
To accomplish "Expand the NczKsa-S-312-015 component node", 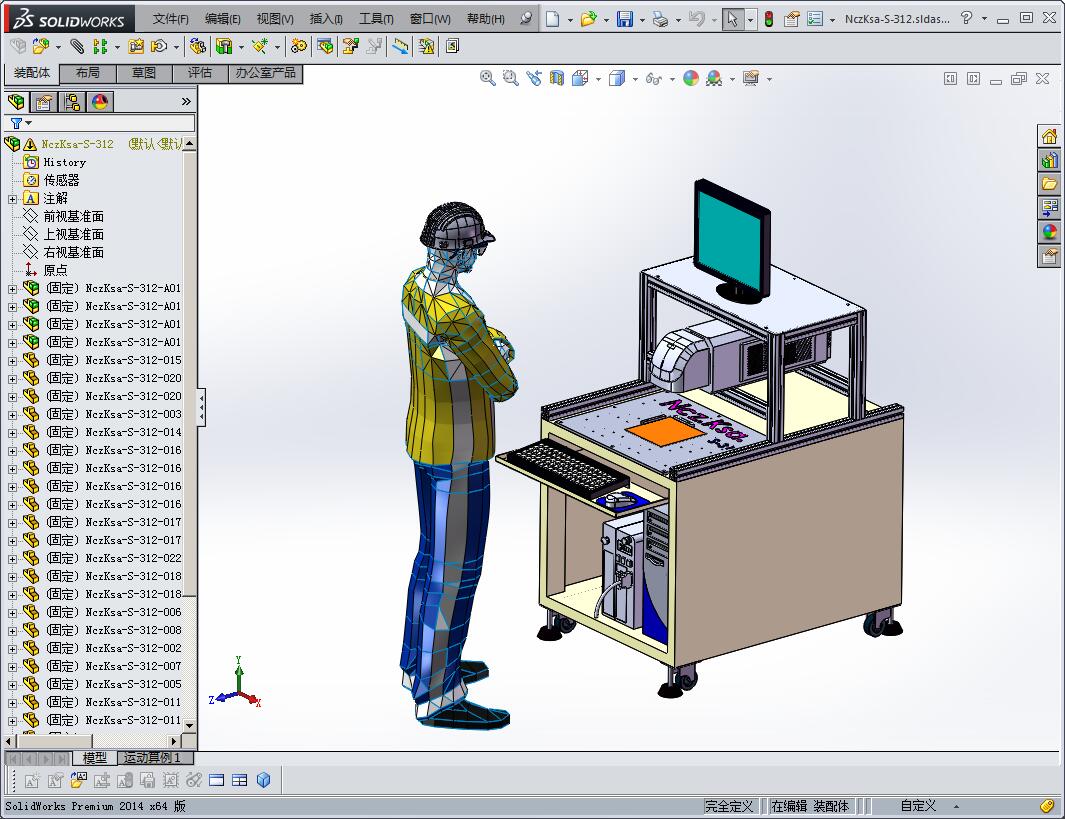I will [12, 361].
